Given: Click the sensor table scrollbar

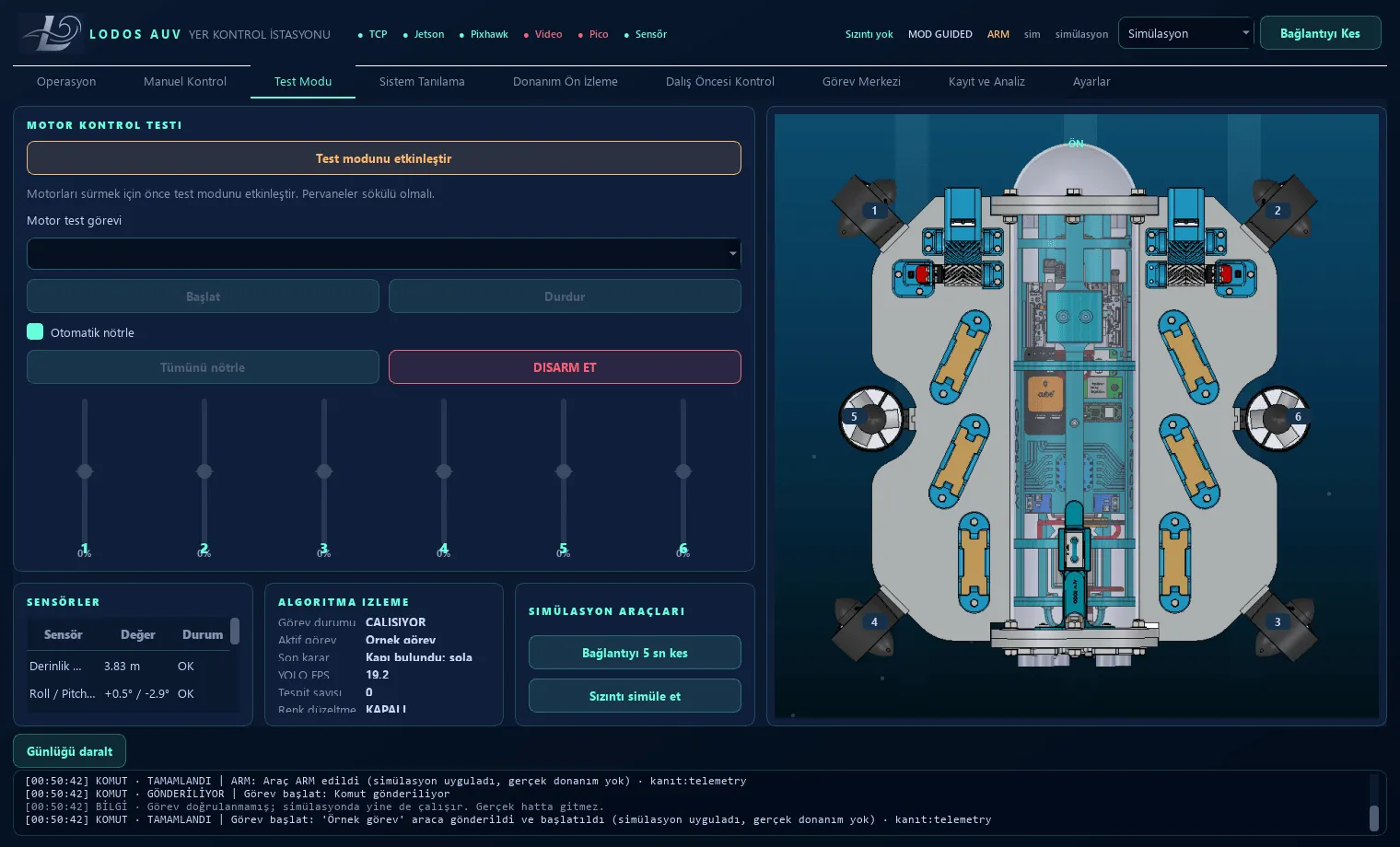Looking at the screenshot, I should 235,632.
